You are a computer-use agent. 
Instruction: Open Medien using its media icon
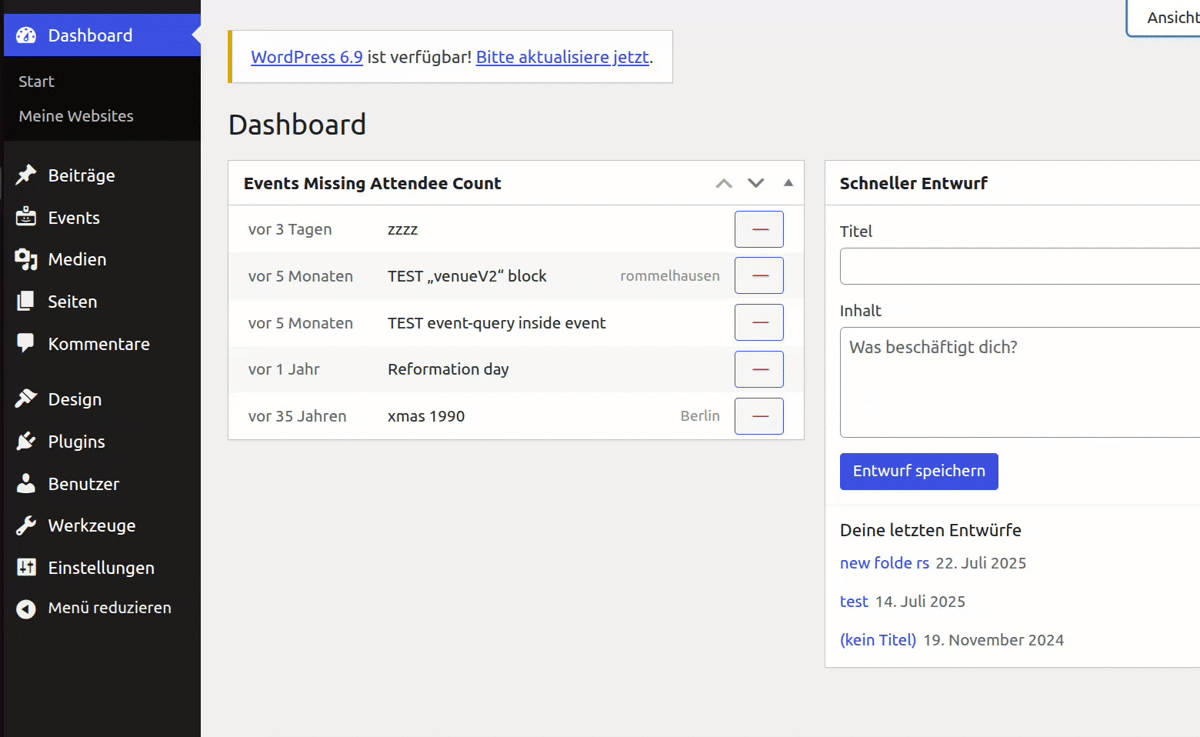pos(26,259)
